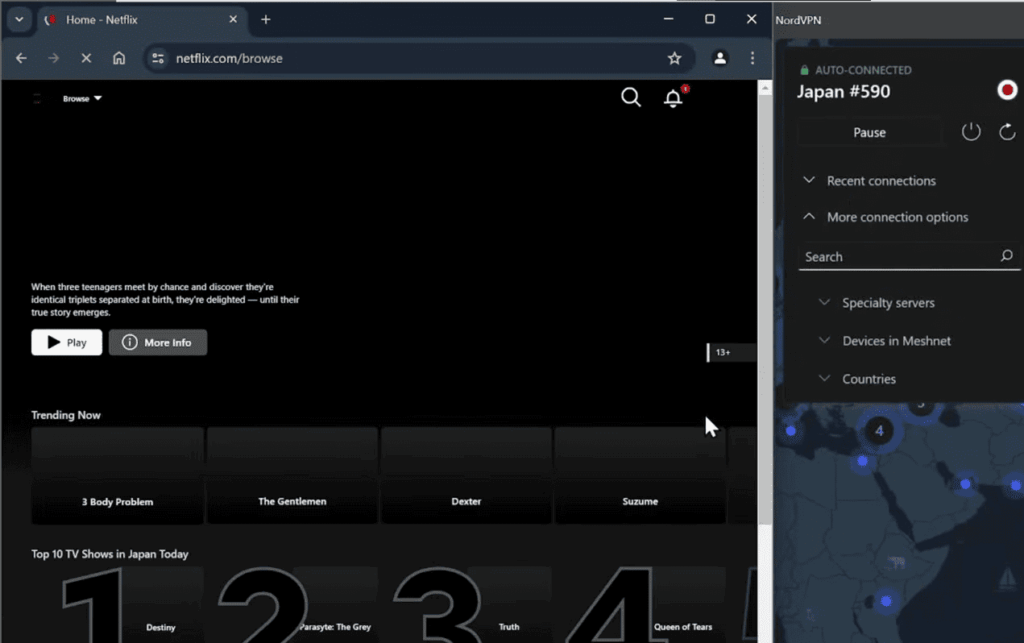
Task: Click the red record status icon in NordVPN
Action: 1006,90
